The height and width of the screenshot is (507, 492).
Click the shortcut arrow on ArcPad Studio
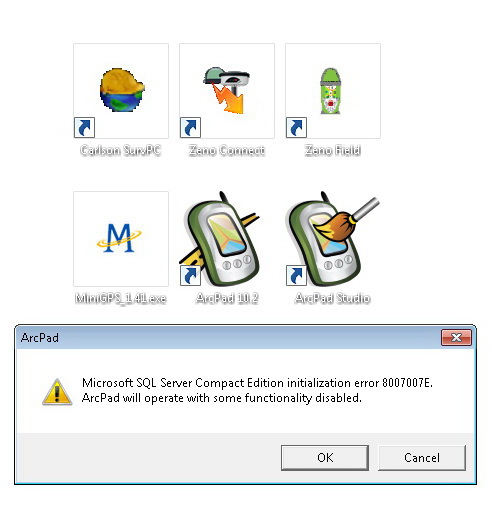[296, 275]
